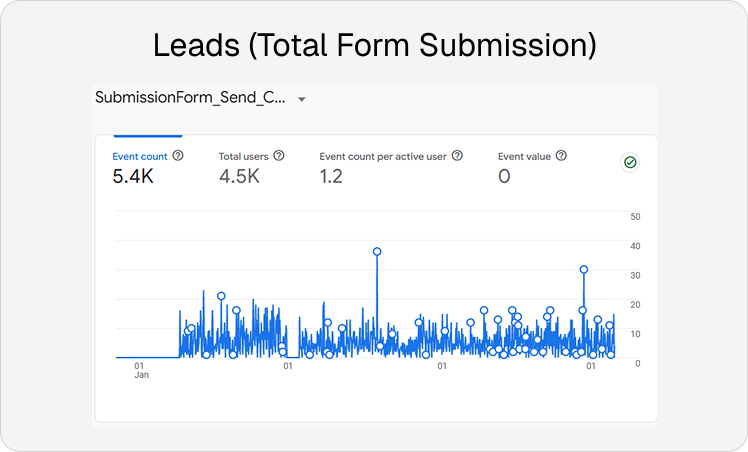
Task: Expand the SubmissionForm_Send_C dropdown arrow
Action: click(x=301, y=99)
